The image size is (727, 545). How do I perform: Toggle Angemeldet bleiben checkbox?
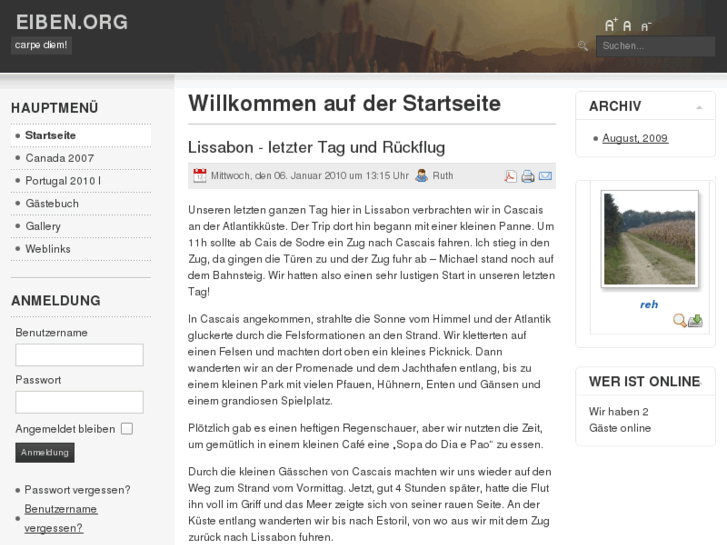click(127, 429)
